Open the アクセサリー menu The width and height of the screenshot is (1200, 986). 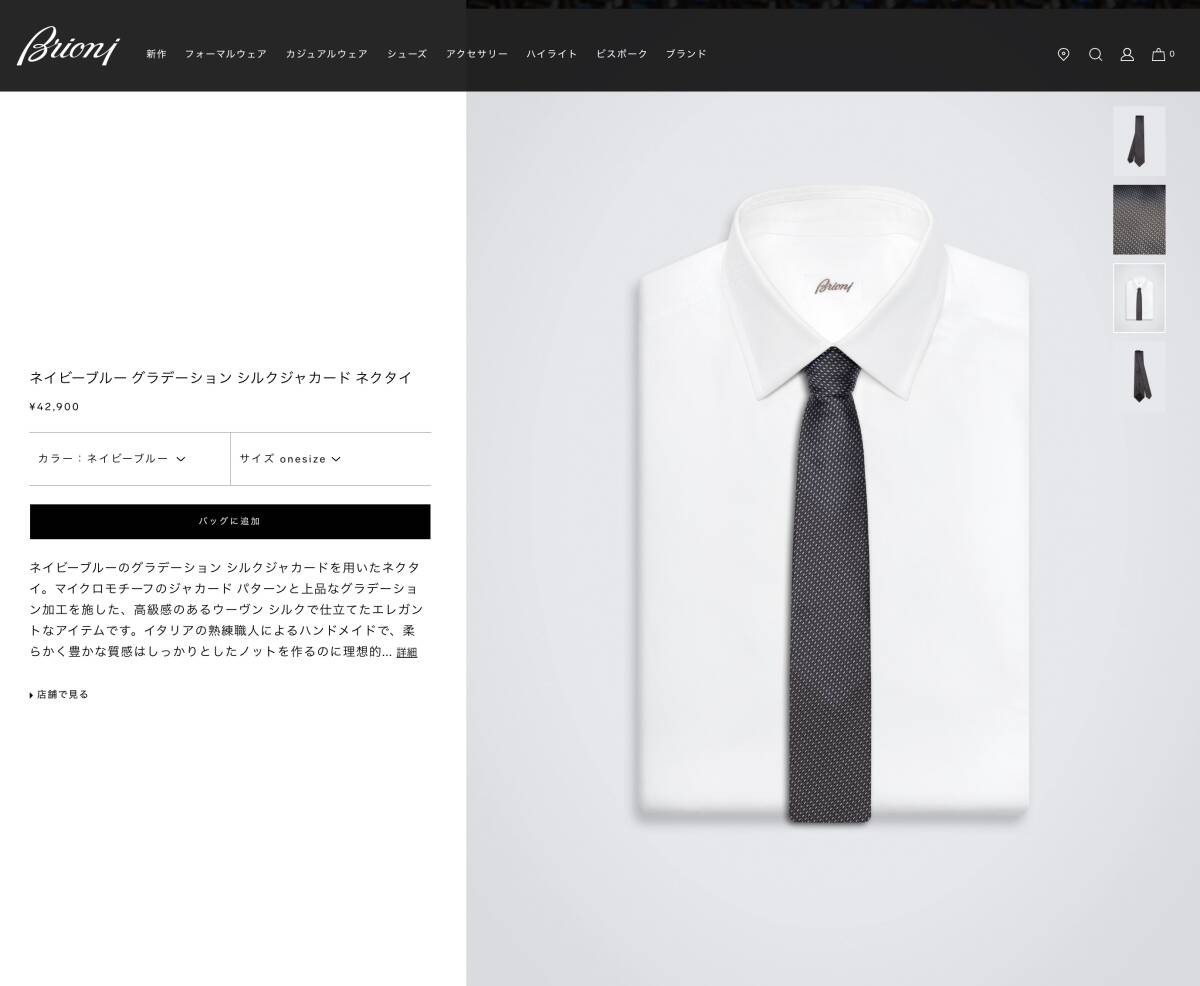click(477, 54)
